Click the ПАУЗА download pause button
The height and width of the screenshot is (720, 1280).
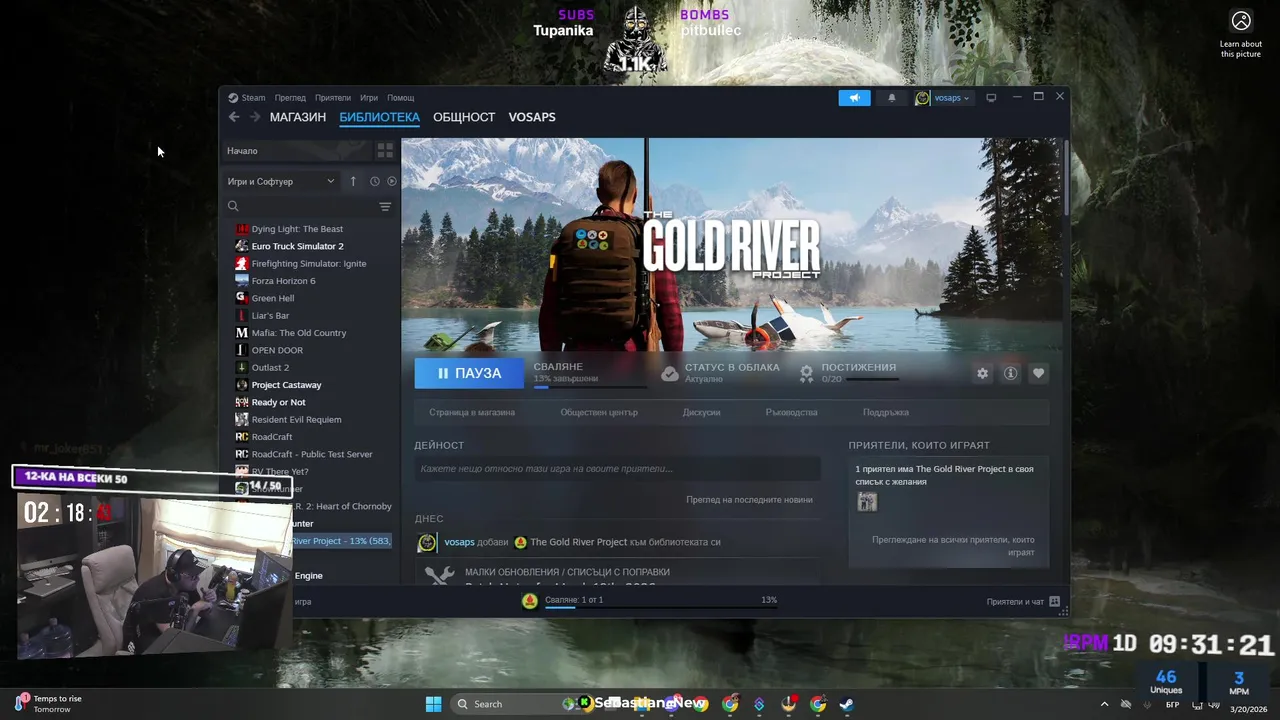pyautogui.click(x=469, y=373)
